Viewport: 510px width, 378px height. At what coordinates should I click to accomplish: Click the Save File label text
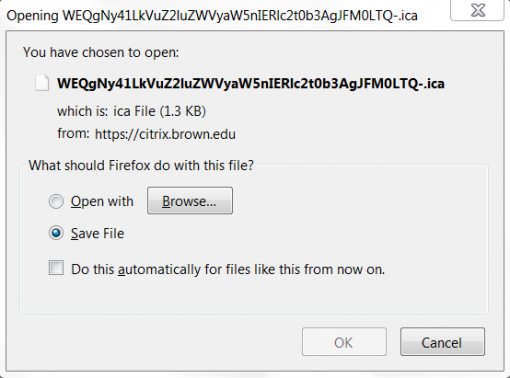tap(97, 233)
